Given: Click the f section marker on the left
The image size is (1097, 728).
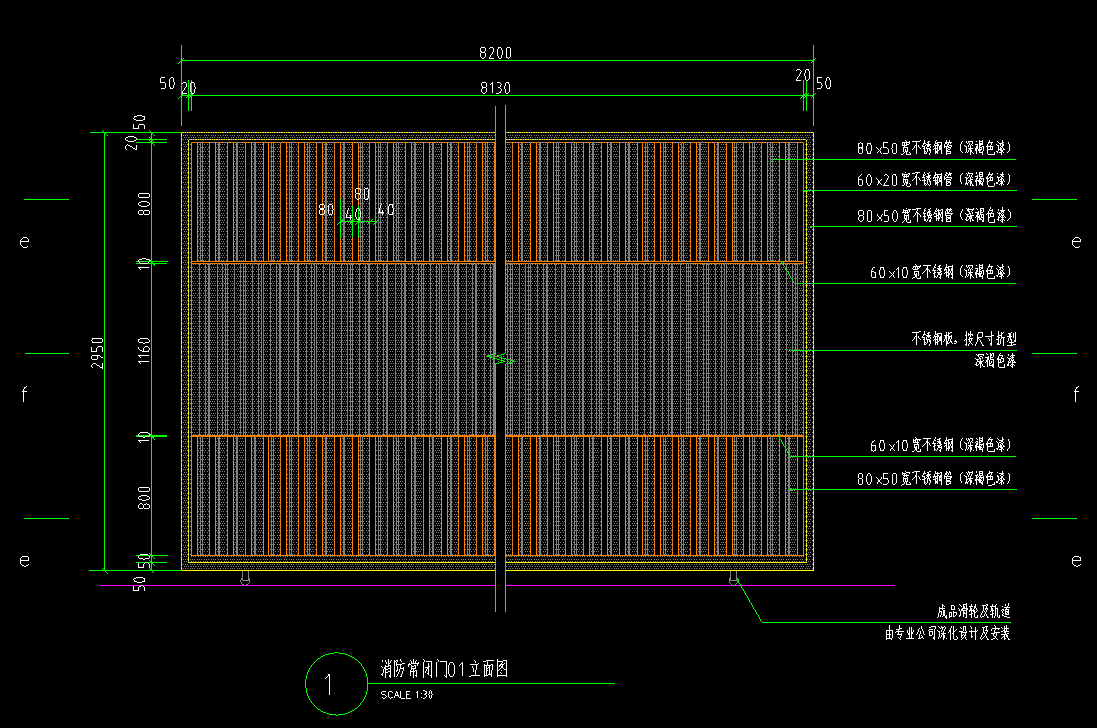Looking at the screenshot, I should [x=24, y=395].
